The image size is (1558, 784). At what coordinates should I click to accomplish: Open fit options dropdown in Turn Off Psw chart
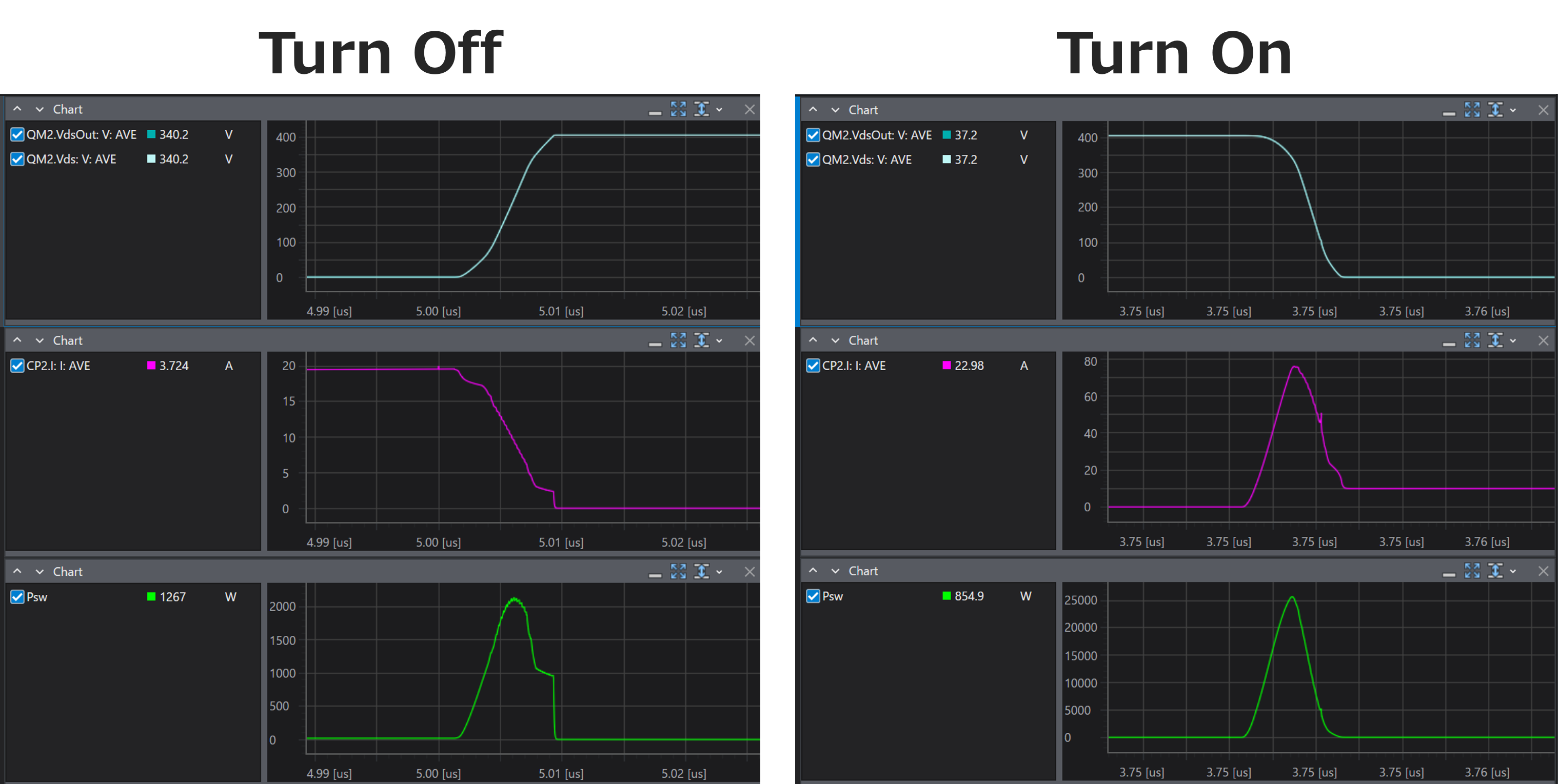(719, 572)
